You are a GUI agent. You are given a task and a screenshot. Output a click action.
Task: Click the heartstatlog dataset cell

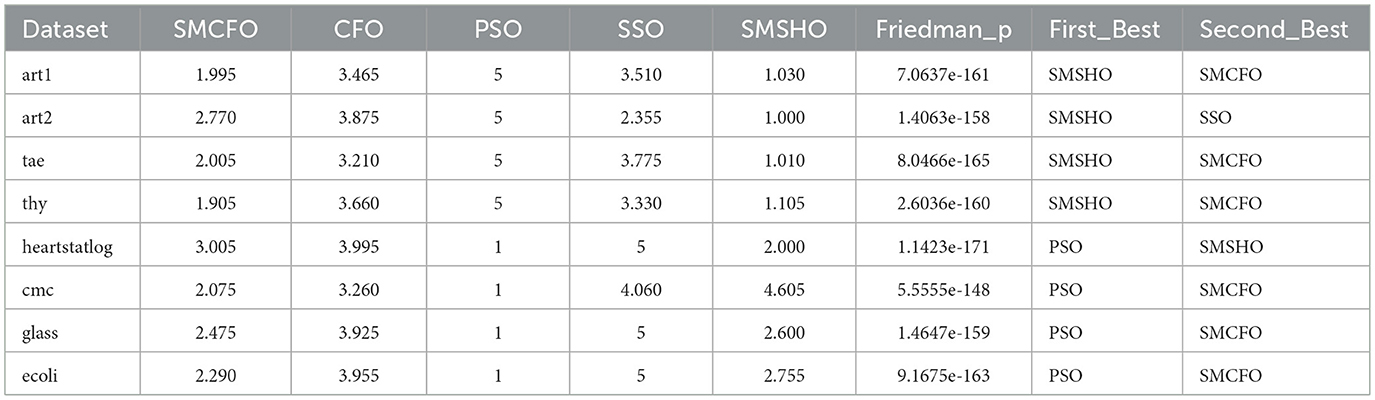(x=67, y=246)
